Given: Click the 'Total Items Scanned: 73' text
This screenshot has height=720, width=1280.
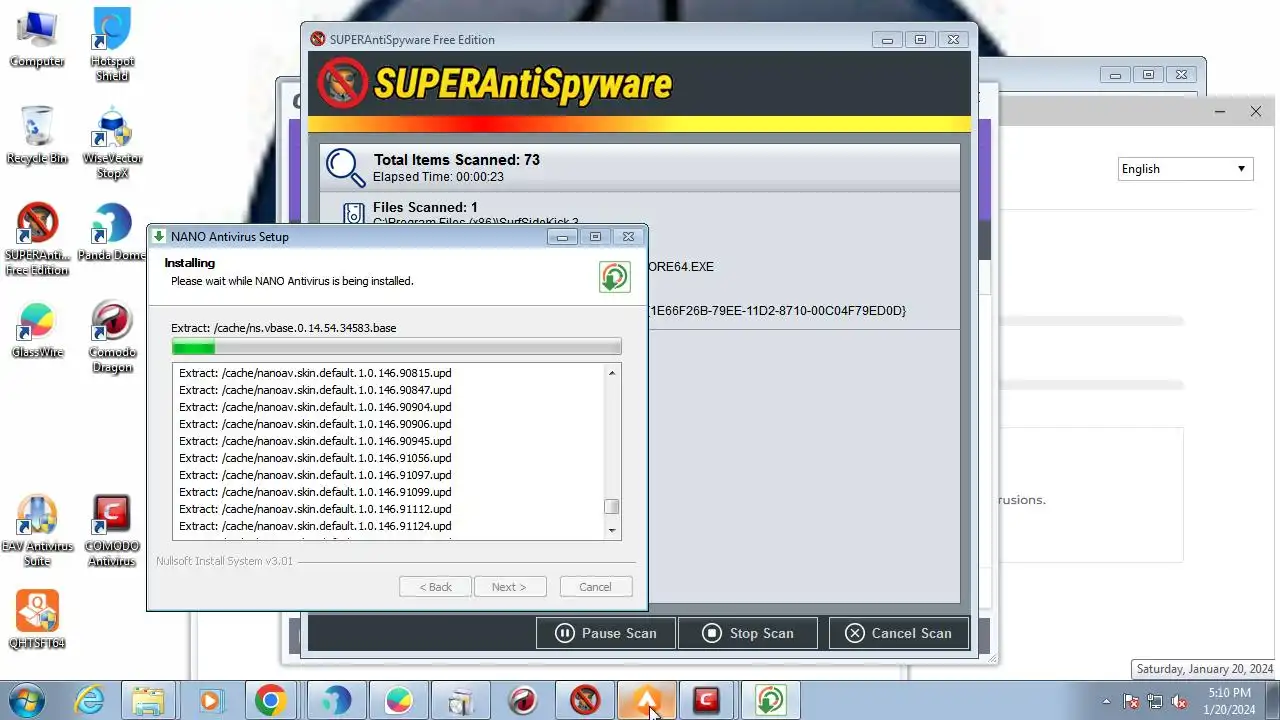Looking at the screenshot, I should click(x=457, y=160).
